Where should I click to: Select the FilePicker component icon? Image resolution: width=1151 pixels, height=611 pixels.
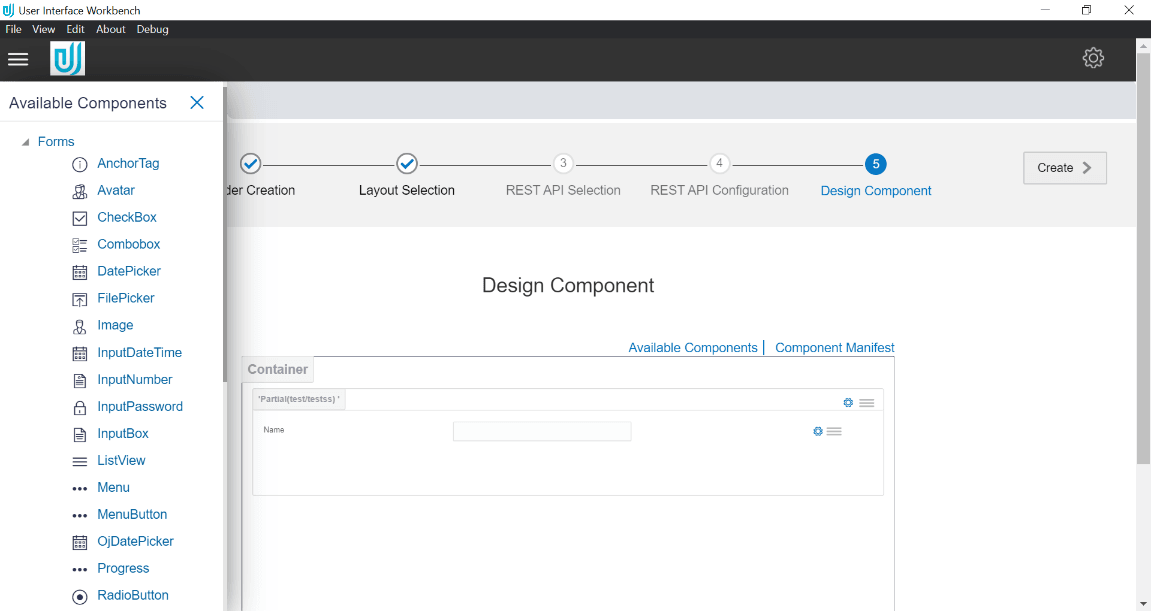[x=79, y=298]
